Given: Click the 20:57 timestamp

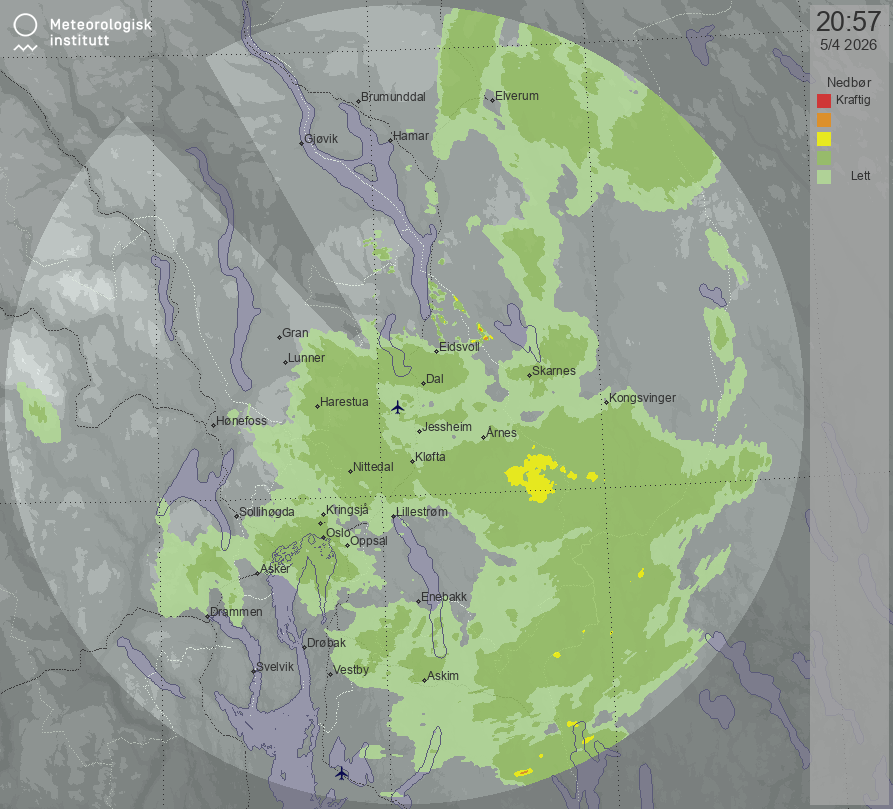Looking at the screenshot, I should point(847,22).
